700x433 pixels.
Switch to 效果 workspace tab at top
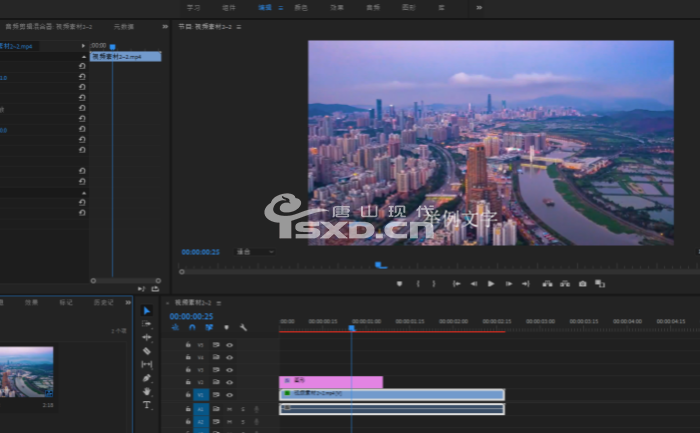(x=337, y=8)
